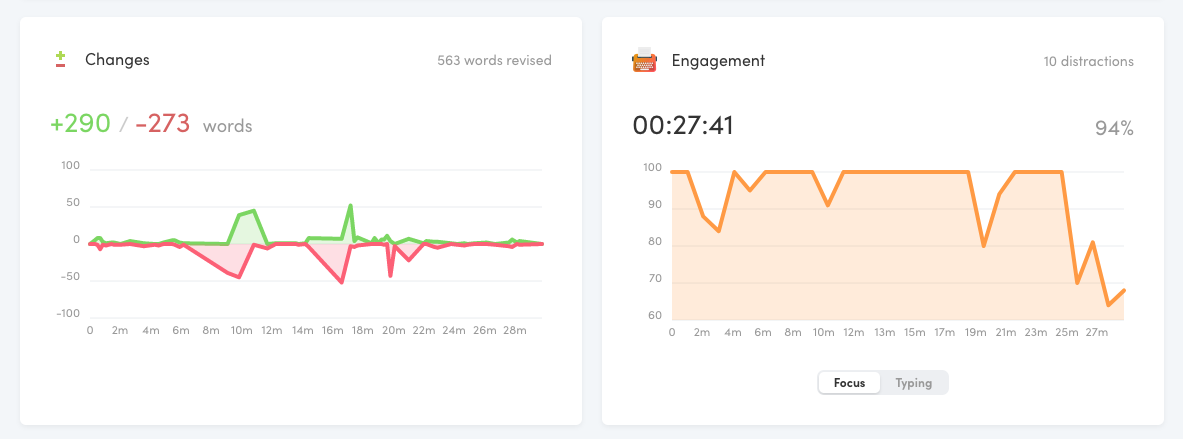Click the Changes card title
The height and width of the screenshot is (439, 1183).
pyautogui.click(x=117, y=60)
